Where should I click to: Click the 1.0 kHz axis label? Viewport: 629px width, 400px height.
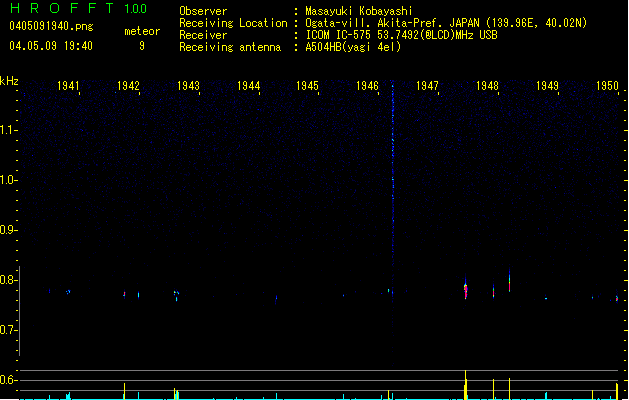pyautogui.click(x=8, y=180)
